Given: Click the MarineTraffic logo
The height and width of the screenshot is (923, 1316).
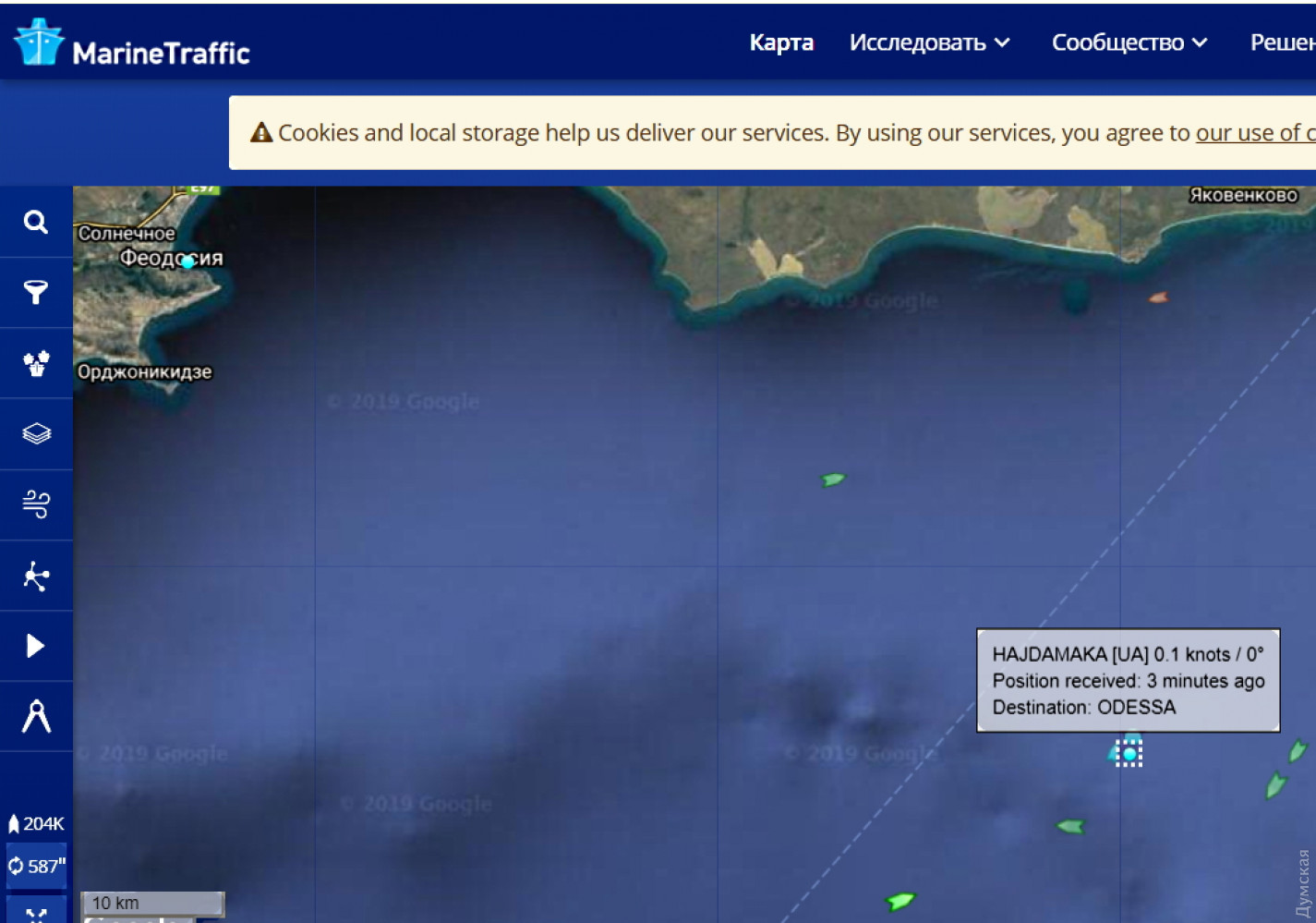Looking at the screenshot, I should click(x=132, y=43).
